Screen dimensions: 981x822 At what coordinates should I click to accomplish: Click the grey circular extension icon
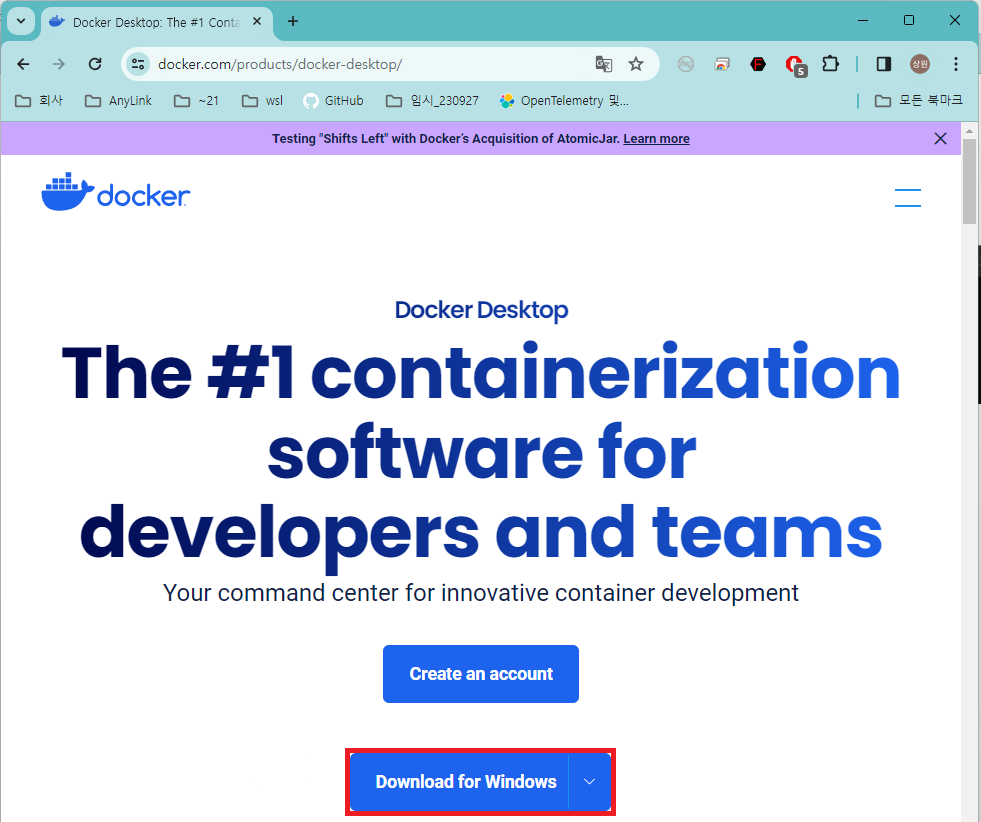(x=686, y=64)
